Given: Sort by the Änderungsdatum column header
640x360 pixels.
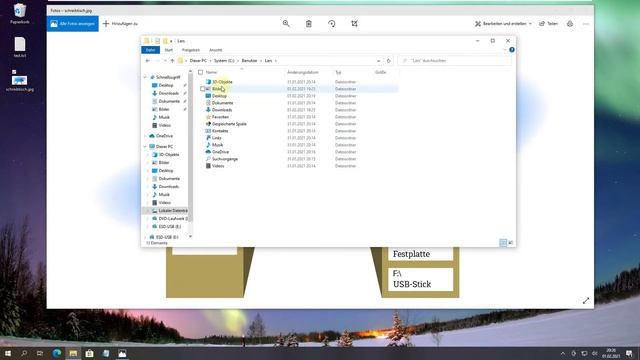Looking at the screenshot, I should click(x=303, y=72).
